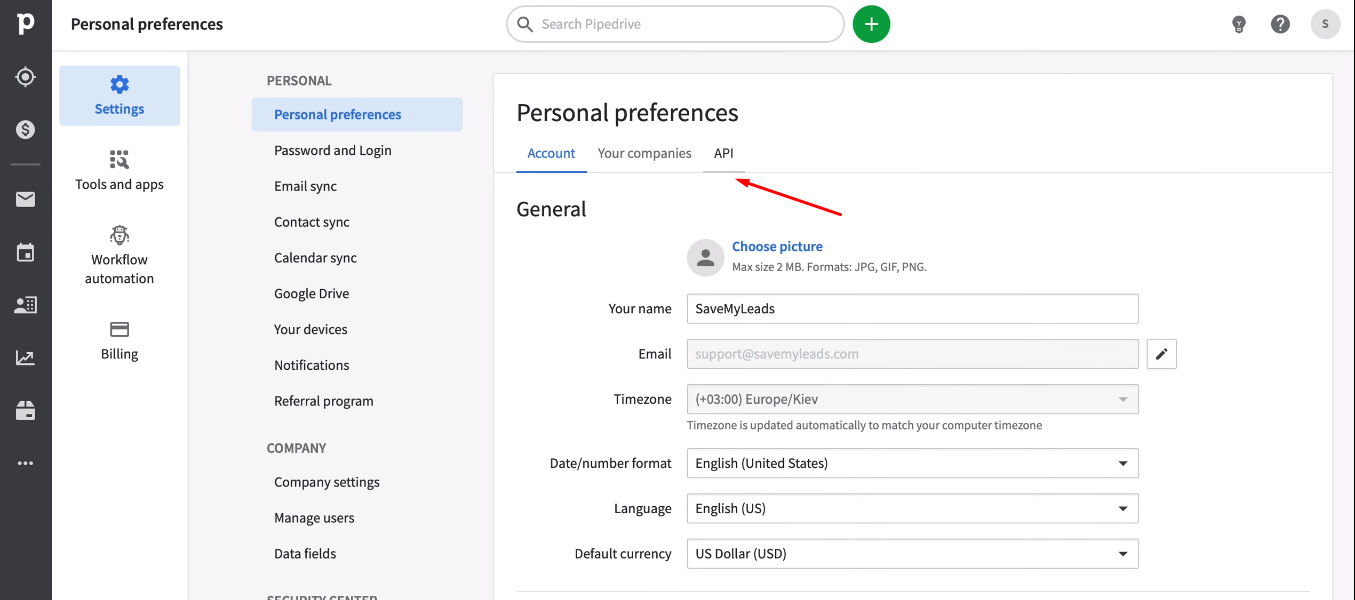The width and height of the screenshot is (1355, 600).
Task: Switch to API tab
Action: click(x=724, y=153)
